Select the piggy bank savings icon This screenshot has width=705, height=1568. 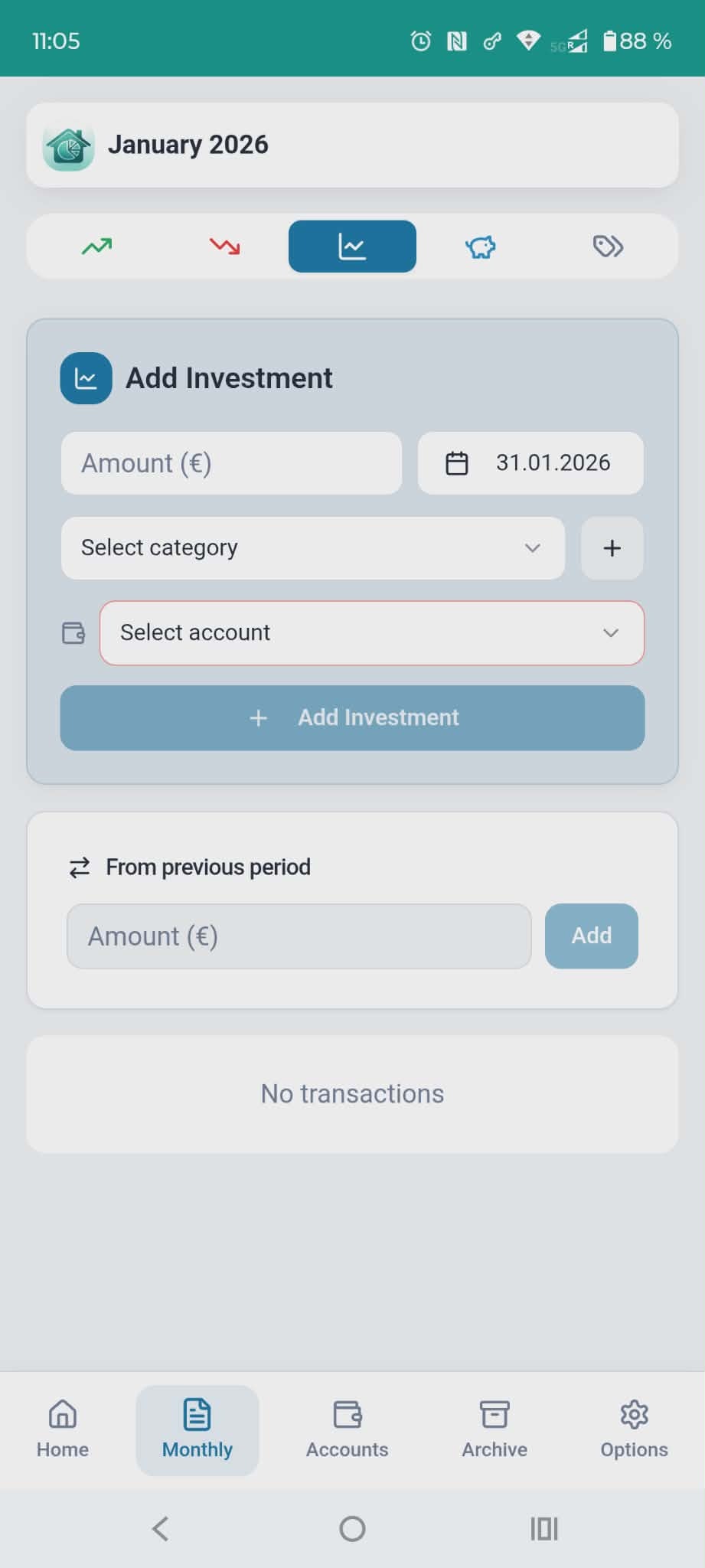click(x=479, y=246)
